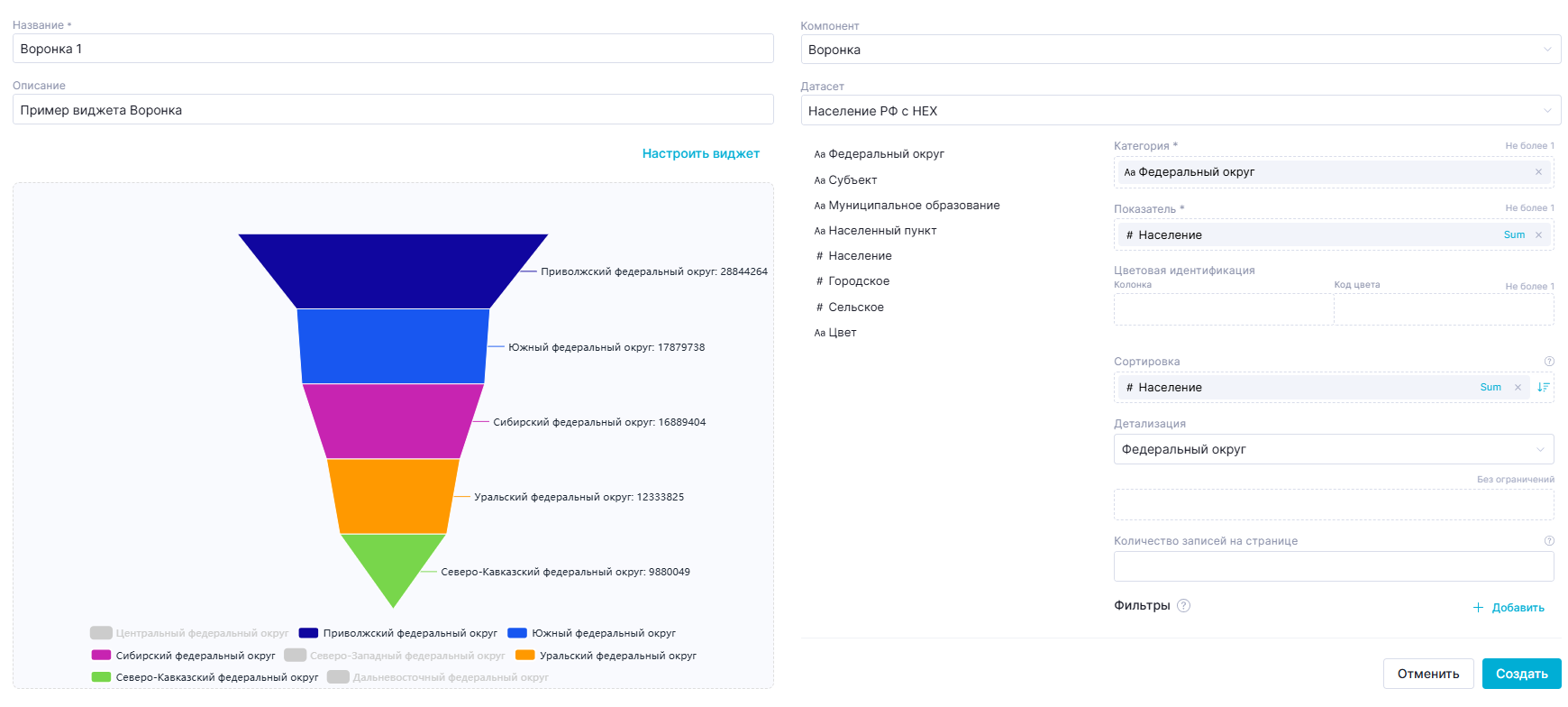Toggle Центральный федеральный округ in chart legend
This screenshot has width=1568, height=707.
(x=190, y=633)
